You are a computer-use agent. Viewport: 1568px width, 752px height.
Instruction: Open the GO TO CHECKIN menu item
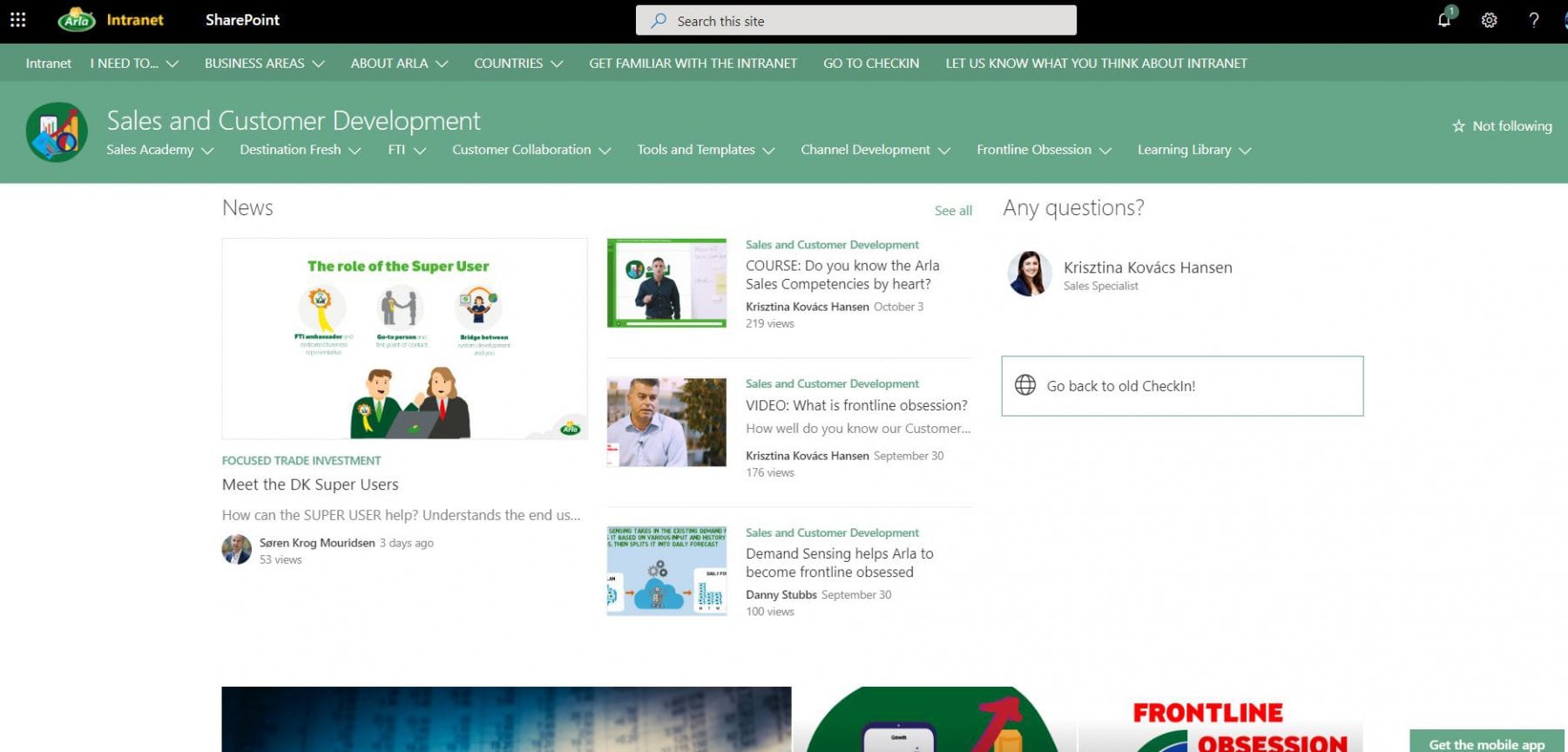click(871, 64)
